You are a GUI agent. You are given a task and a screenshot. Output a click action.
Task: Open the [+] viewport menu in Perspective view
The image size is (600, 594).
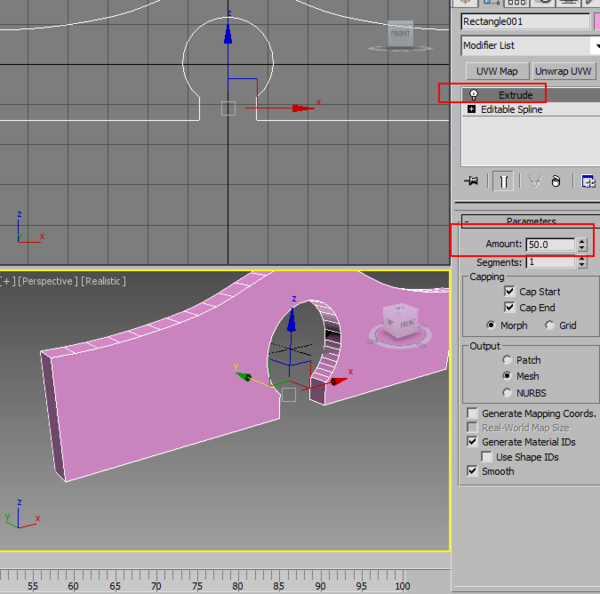tap(7, 281)
